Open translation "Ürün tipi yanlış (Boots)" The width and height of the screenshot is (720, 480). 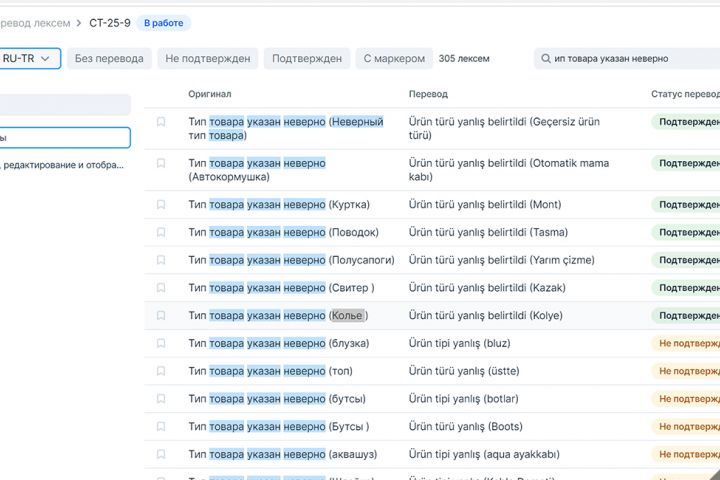[x=466, y=427]
